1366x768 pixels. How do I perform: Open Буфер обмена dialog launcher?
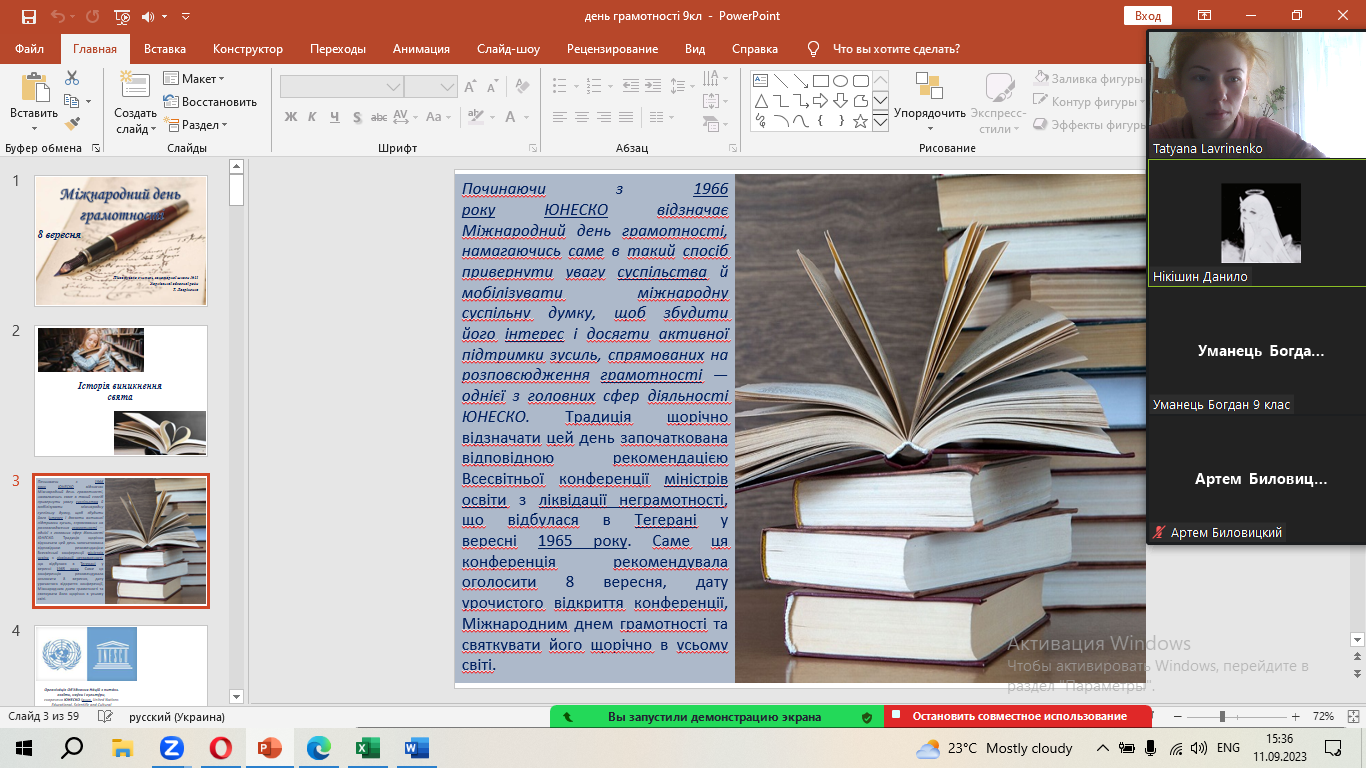click(96, 148)
